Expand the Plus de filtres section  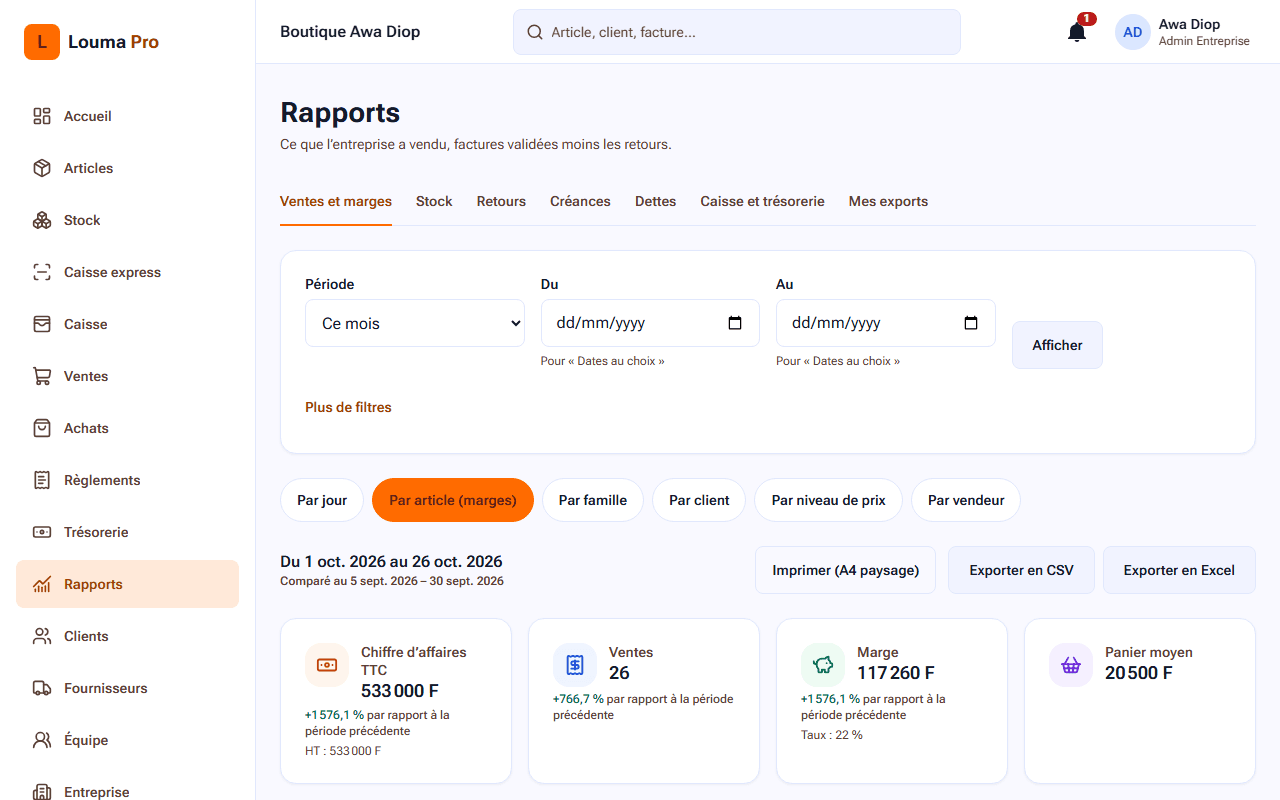tap(348, 407)
